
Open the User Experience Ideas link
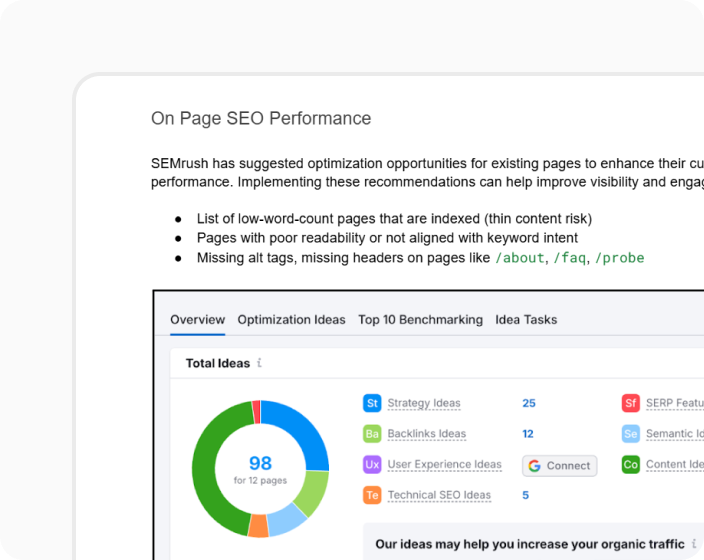[x=444, y=464]
